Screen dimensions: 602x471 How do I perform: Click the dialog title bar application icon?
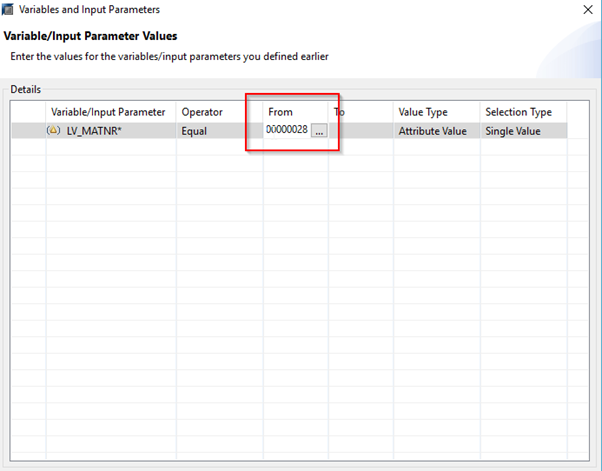tap(7, 9)
